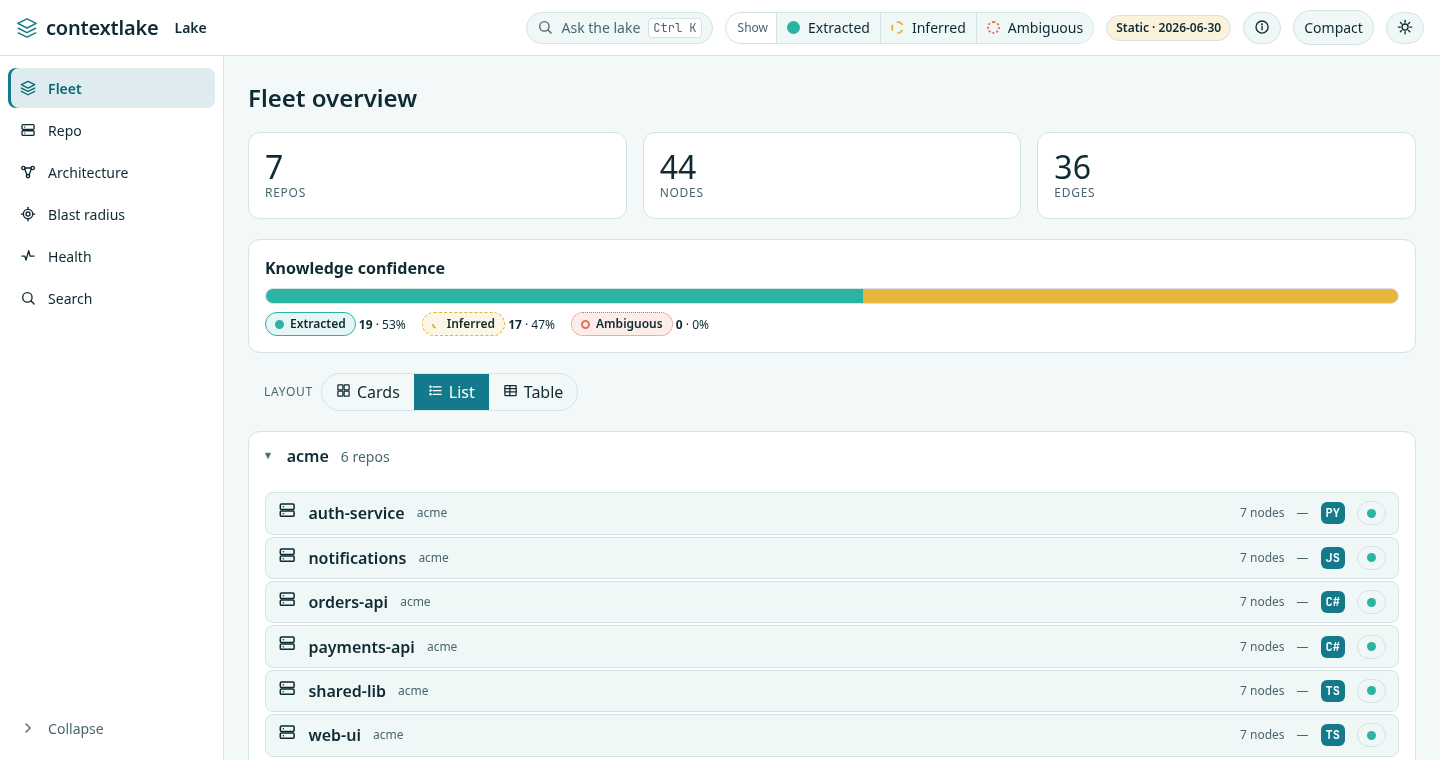Click the Ask the lake search field
This screenshot has height=760, width=1440.
(619, 28)
